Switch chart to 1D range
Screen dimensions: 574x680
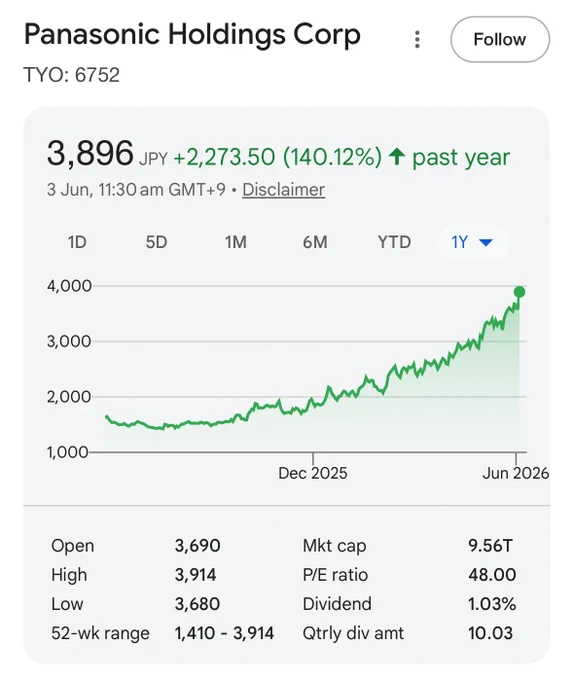tap(77, 242)
